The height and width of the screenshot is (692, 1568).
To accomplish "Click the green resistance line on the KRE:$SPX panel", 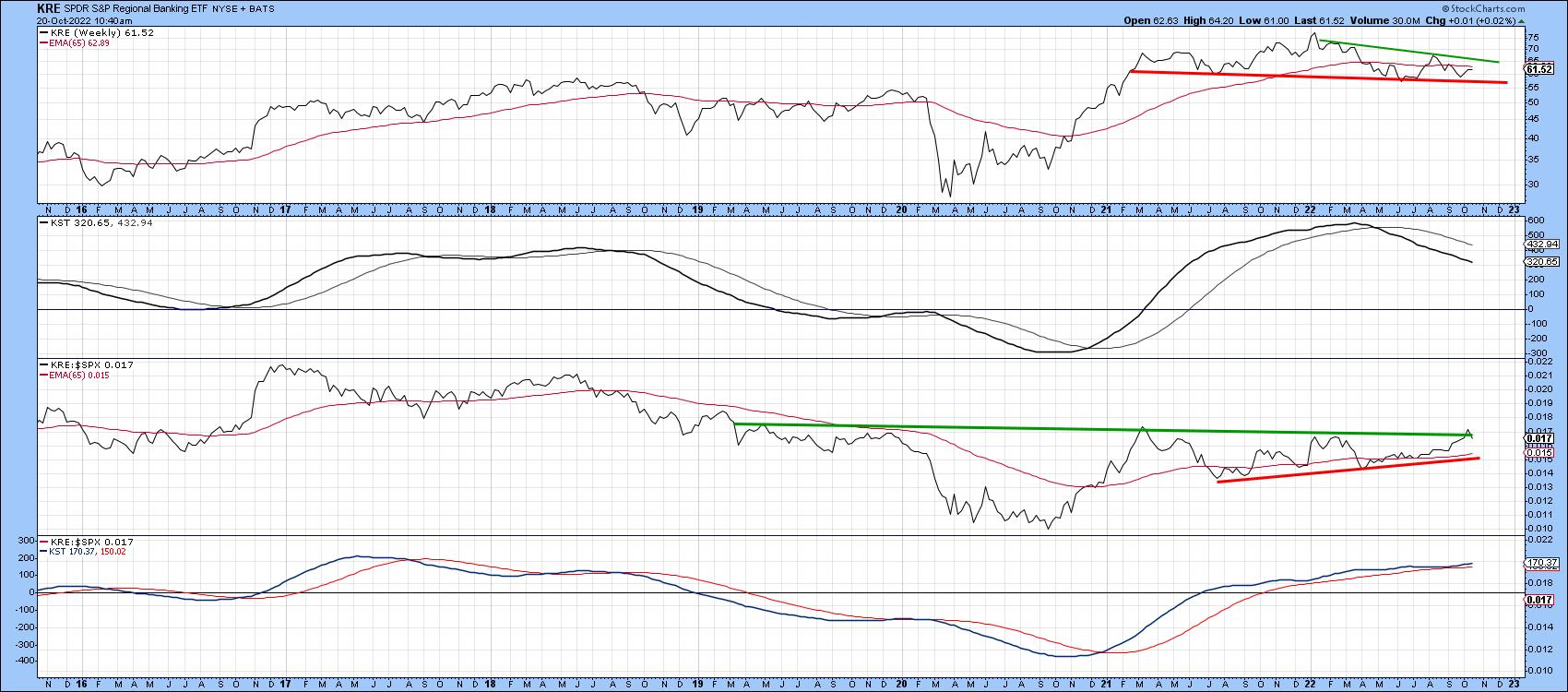I will [1103, 429].
